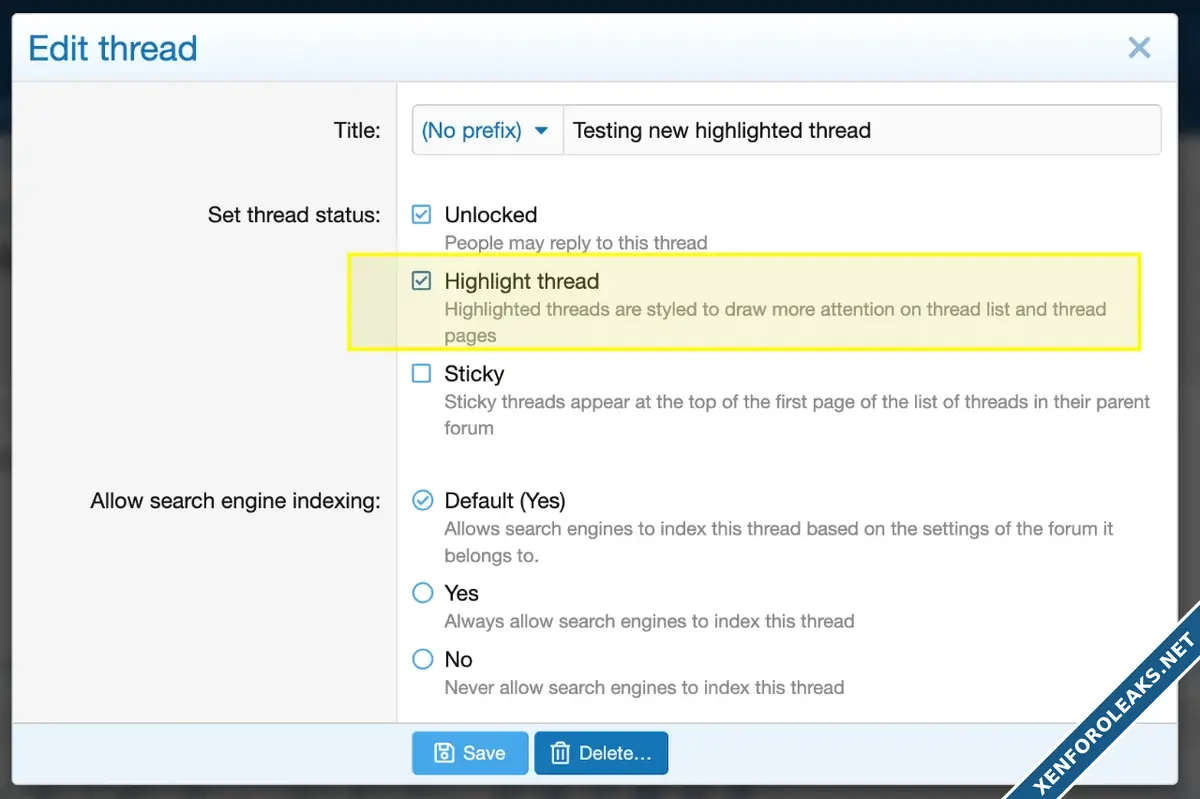Click the trash can icon on Delete
The width and height of the screenshot is (1200, 799).
pyautogui.click(x=560, y=753)
